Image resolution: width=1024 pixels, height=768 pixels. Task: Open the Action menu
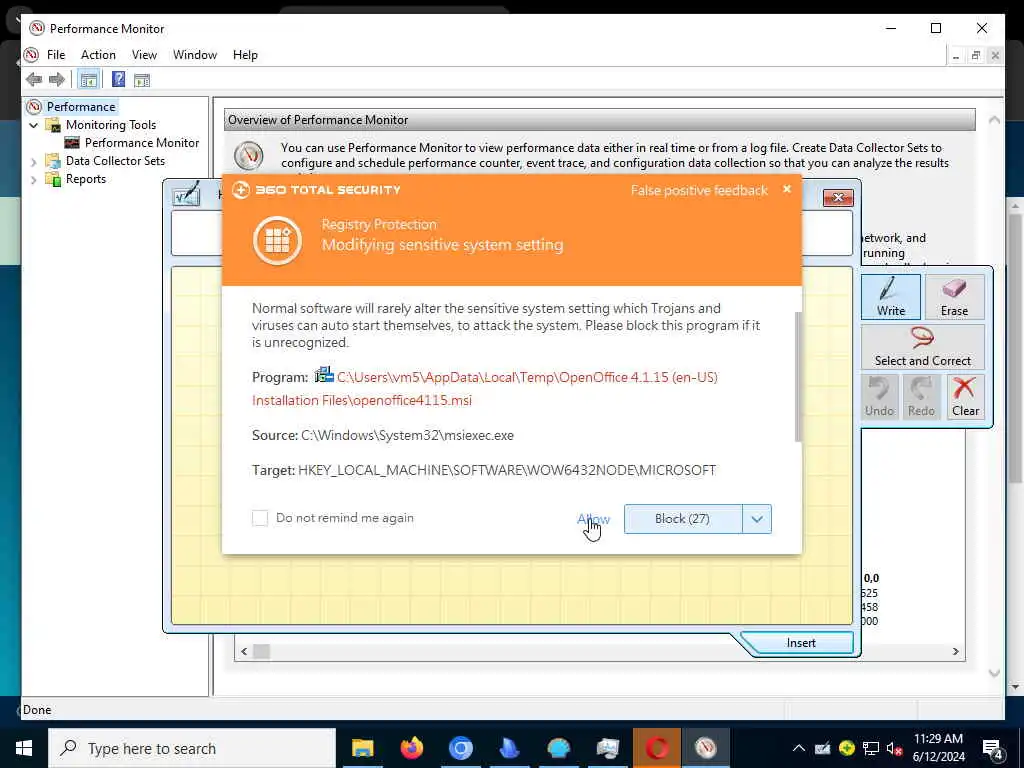(x=98, y=55)
